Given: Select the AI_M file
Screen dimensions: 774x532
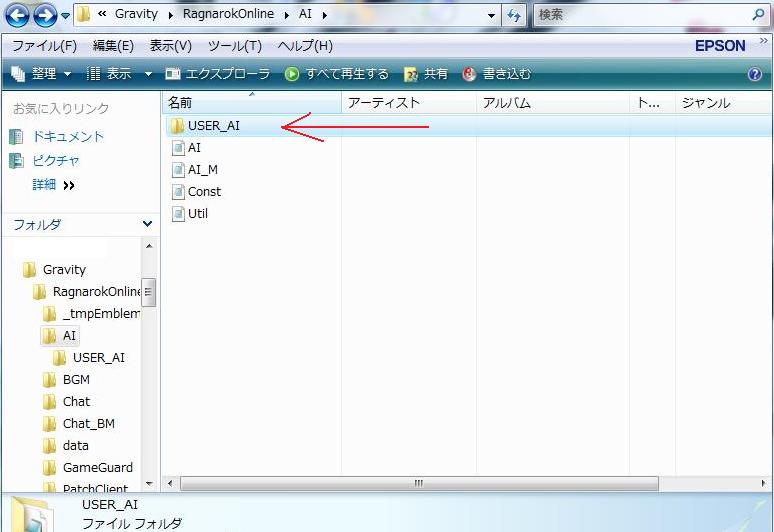Looking at the screenshot, I should tap(194, 170).
